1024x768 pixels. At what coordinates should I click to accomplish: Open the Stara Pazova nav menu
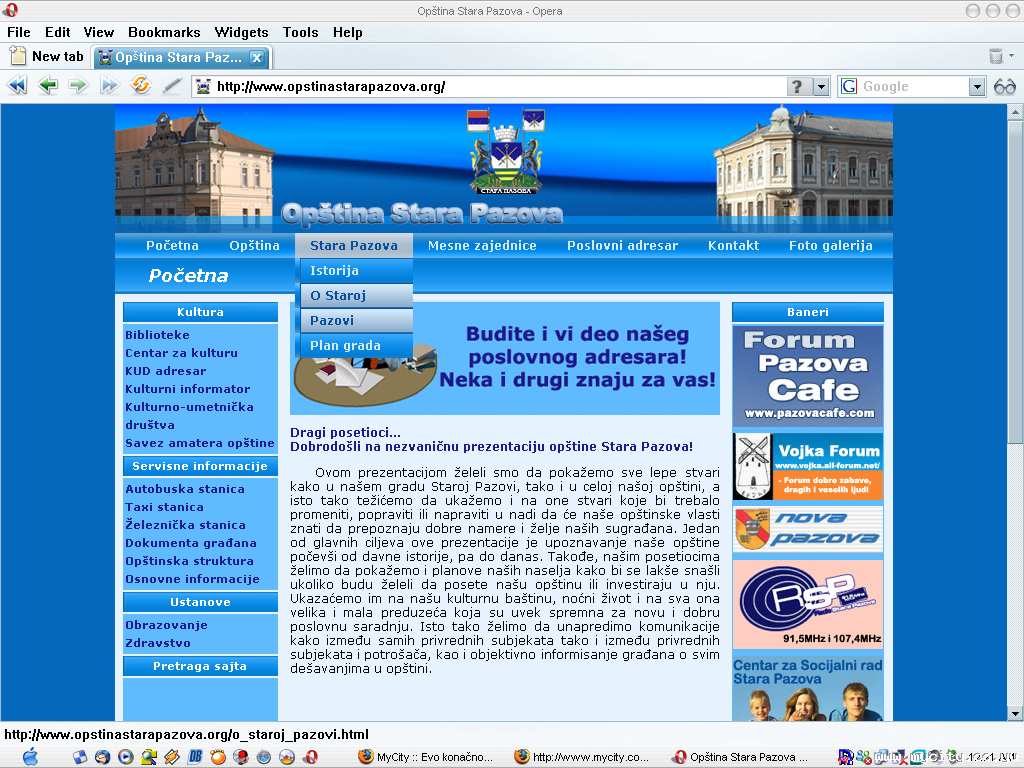354,246
